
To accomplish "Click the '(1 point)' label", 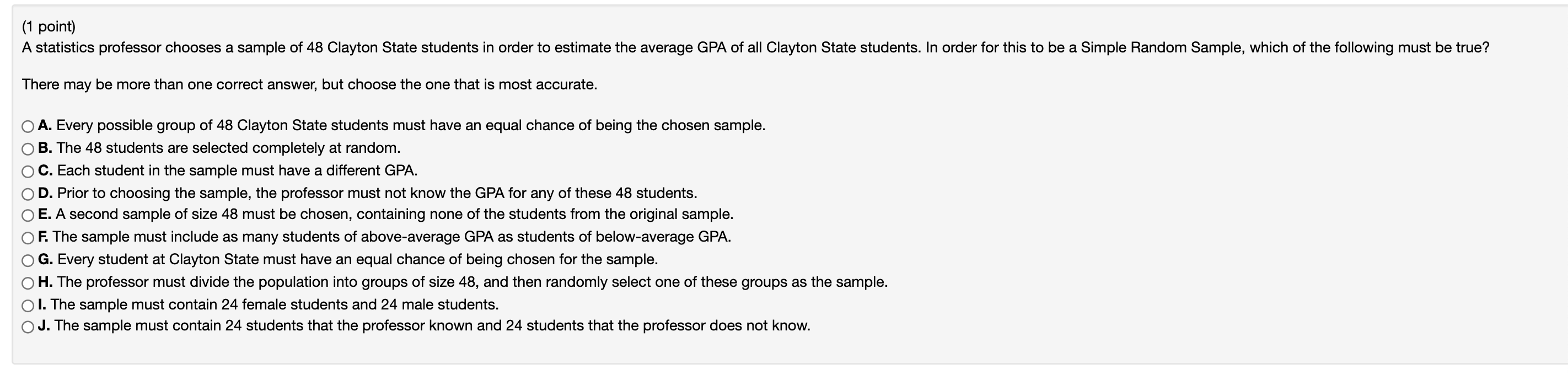I will tap(49, 27).
